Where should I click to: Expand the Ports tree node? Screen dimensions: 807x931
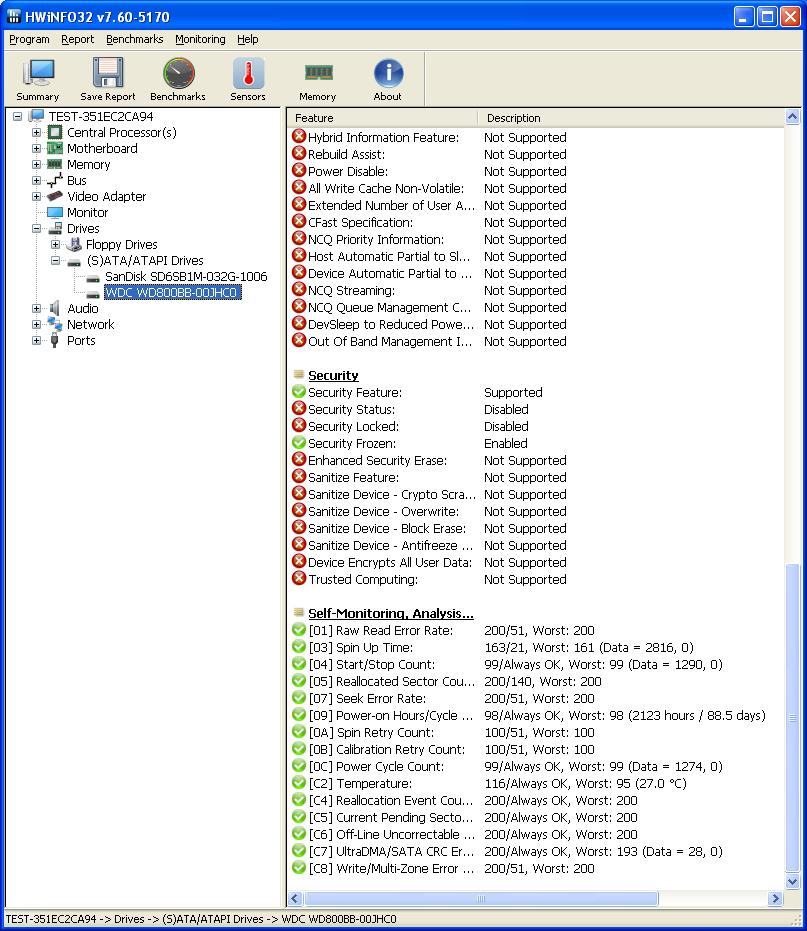pos(36,341)
